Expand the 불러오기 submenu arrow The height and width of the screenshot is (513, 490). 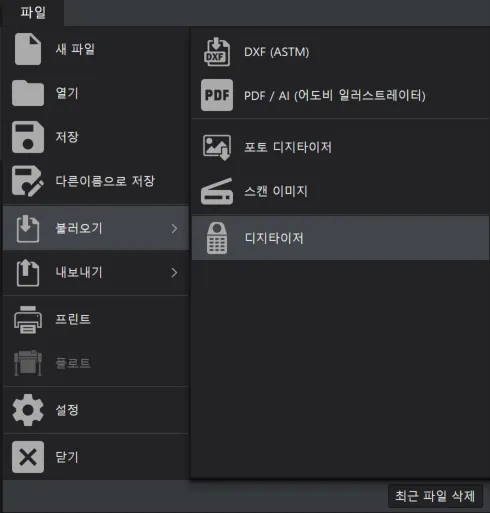coord(174,229)
